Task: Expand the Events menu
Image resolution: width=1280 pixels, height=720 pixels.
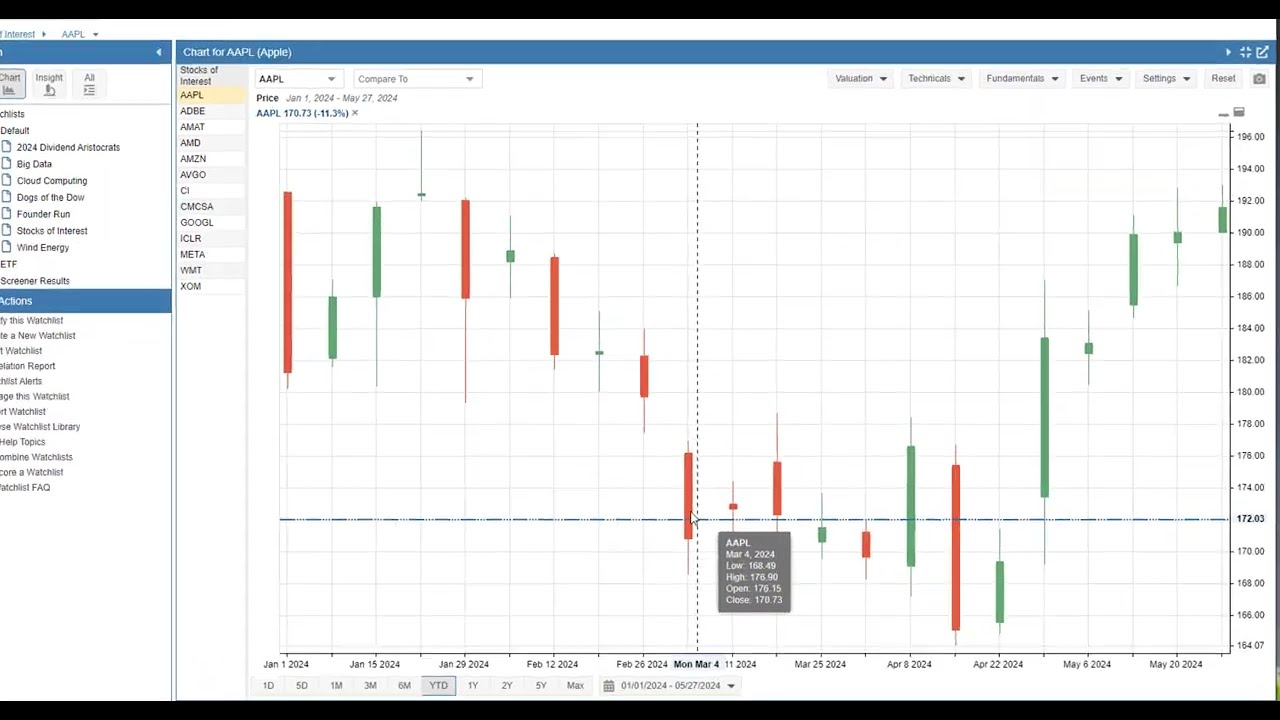Action: click(x=1100, y=78)
